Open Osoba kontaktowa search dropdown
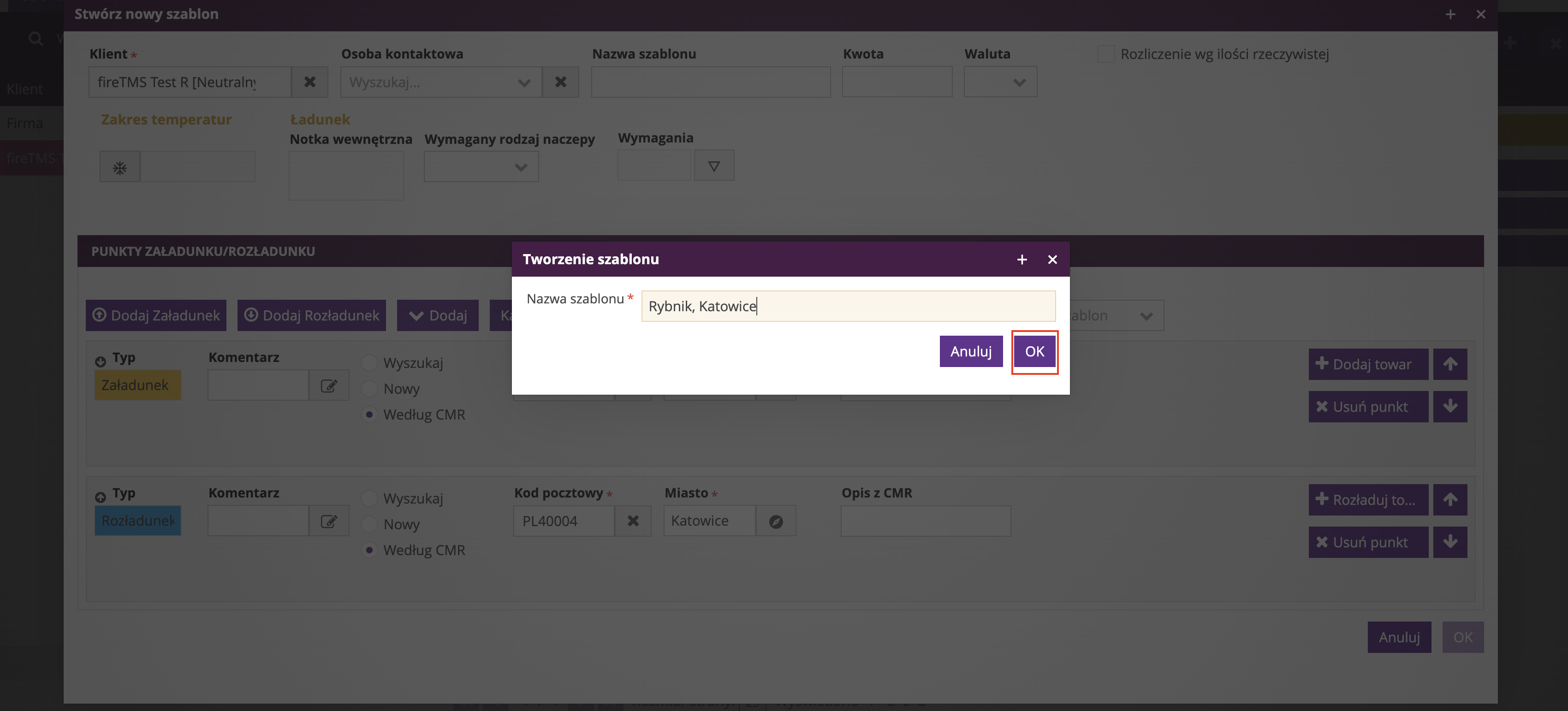This screenshot has width=1568, height=711. 441,82
